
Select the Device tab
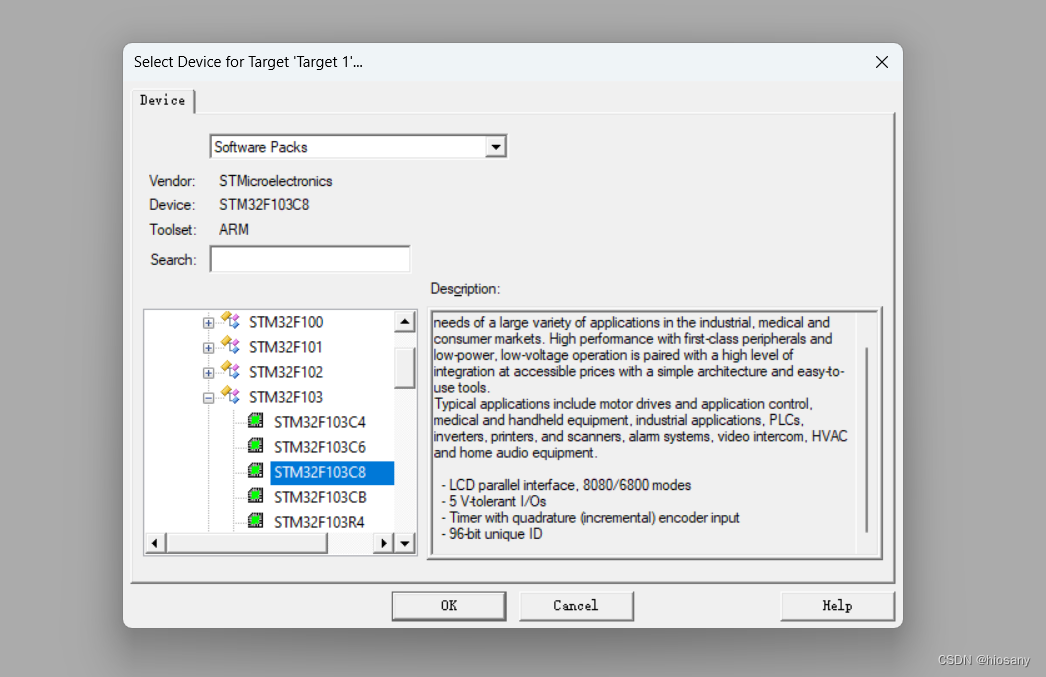click(x=162, y=100)
